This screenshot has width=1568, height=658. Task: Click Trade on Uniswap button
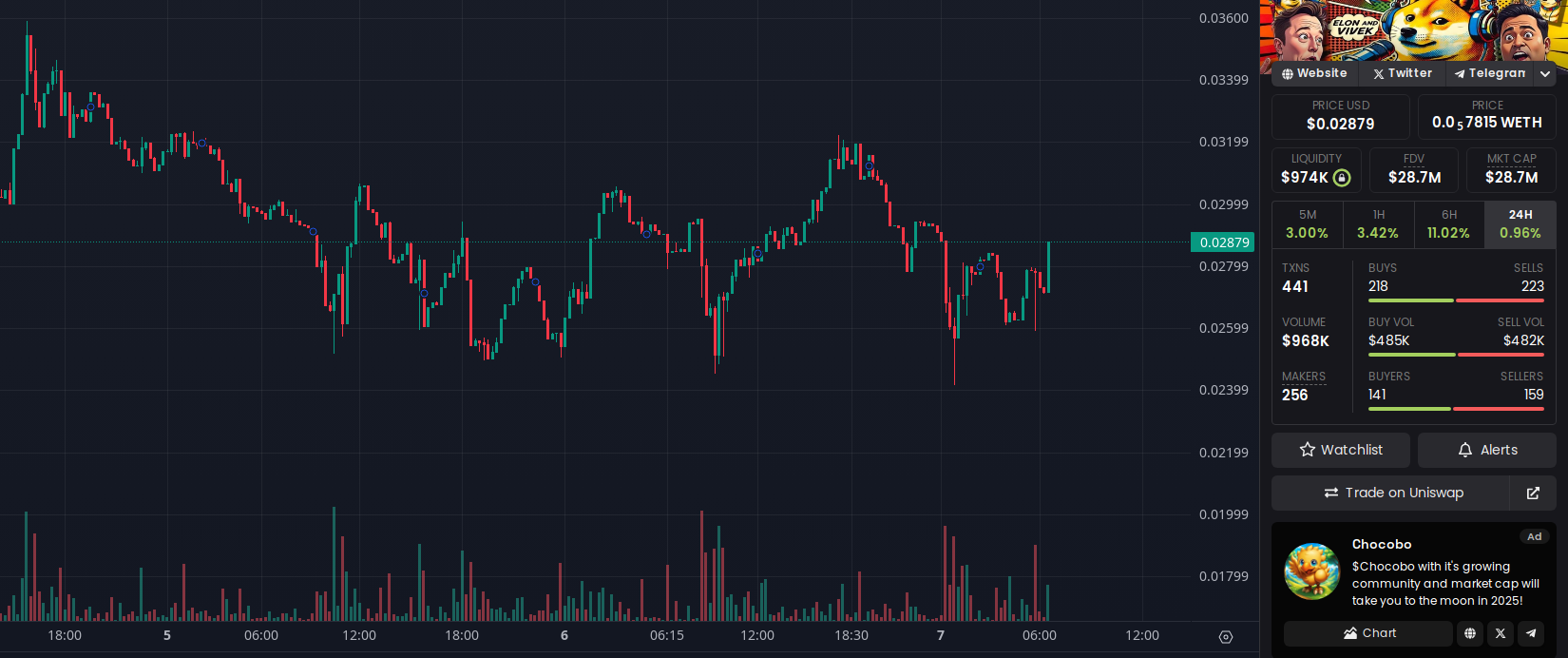tap(1392, 493)
